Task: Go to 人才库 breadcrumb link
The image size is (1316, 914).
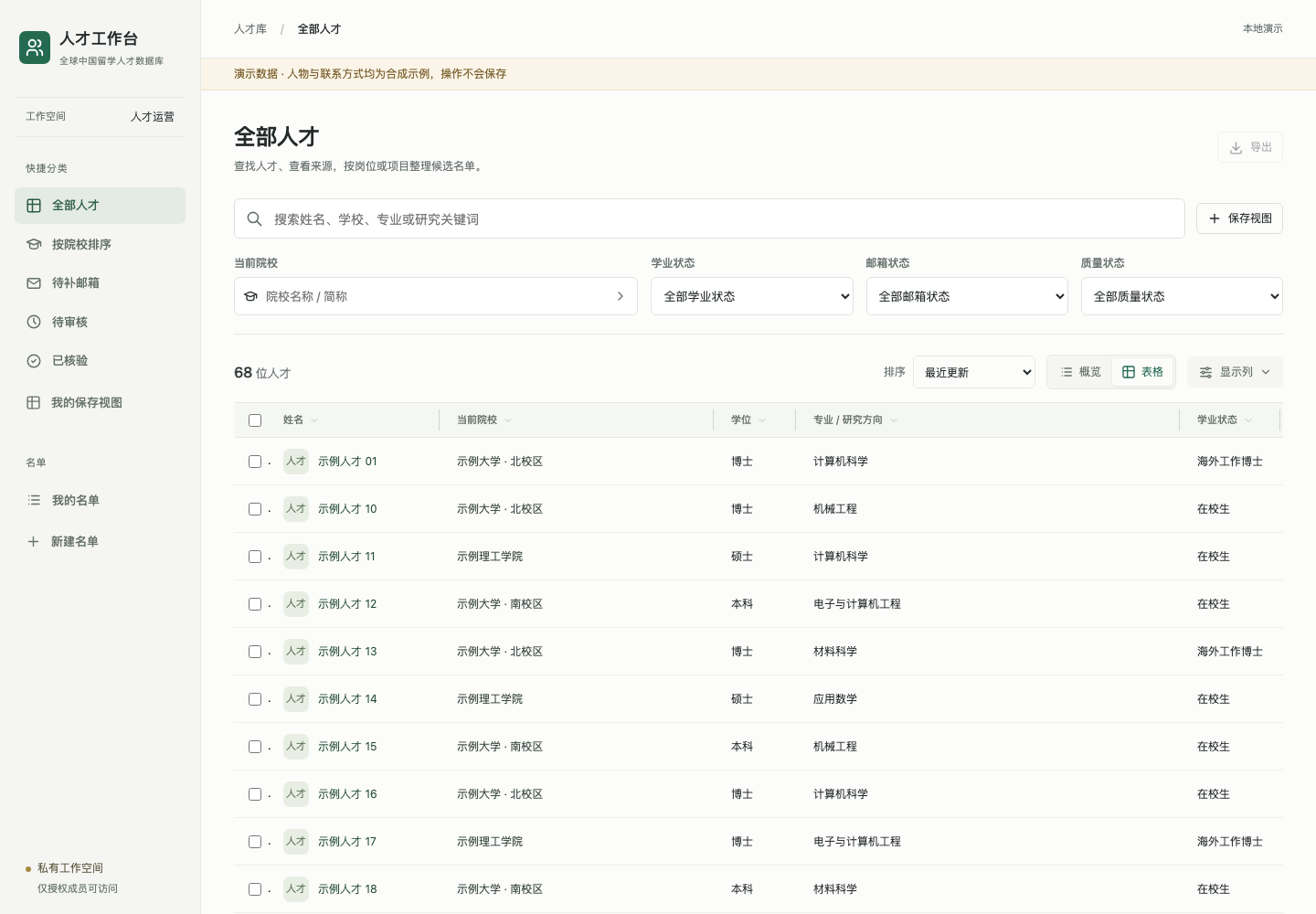Action: click(250, 29)
